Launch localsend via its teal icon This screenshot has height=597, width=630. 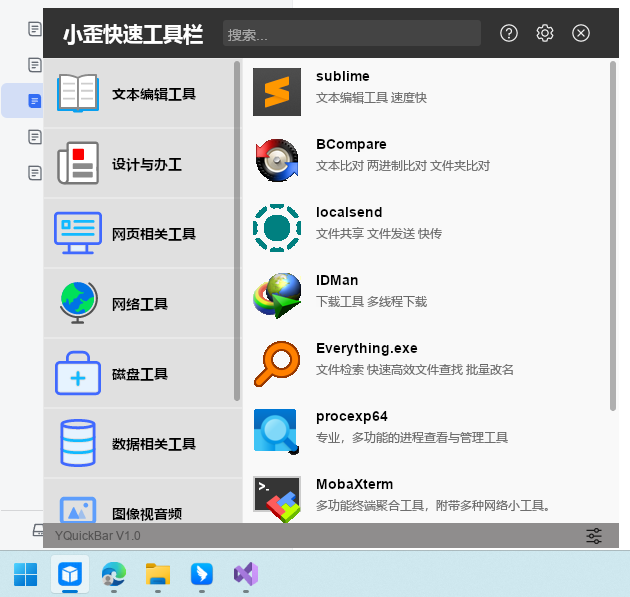point(277,228)
